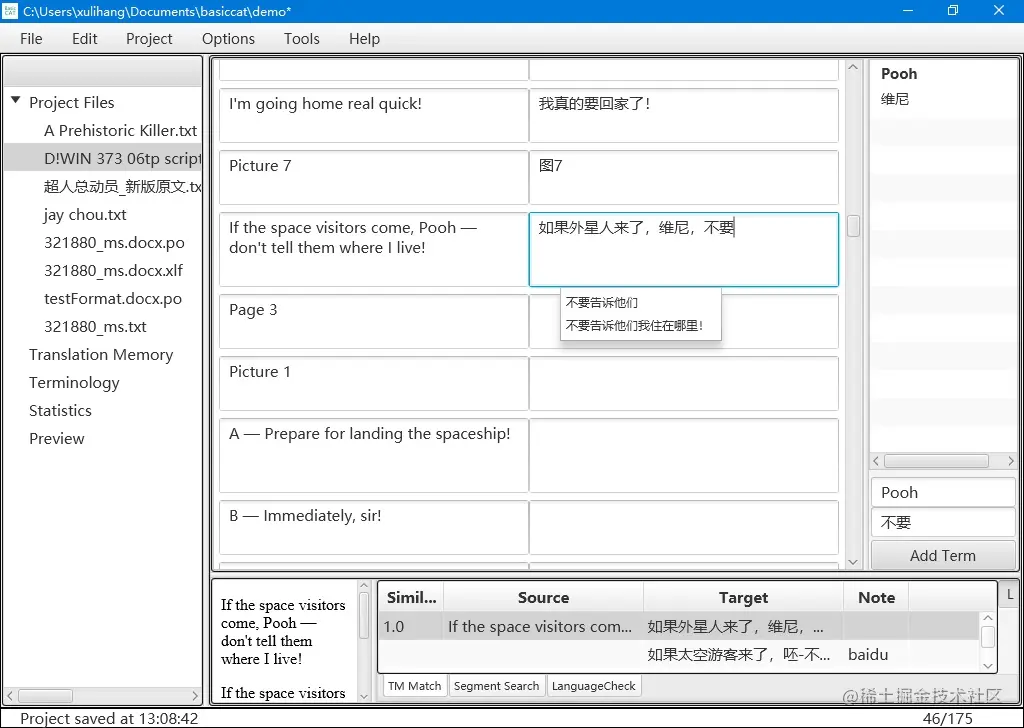Switch to the LanguageCheck tab
Screen dimensions: 1024x728
point(594,686)
